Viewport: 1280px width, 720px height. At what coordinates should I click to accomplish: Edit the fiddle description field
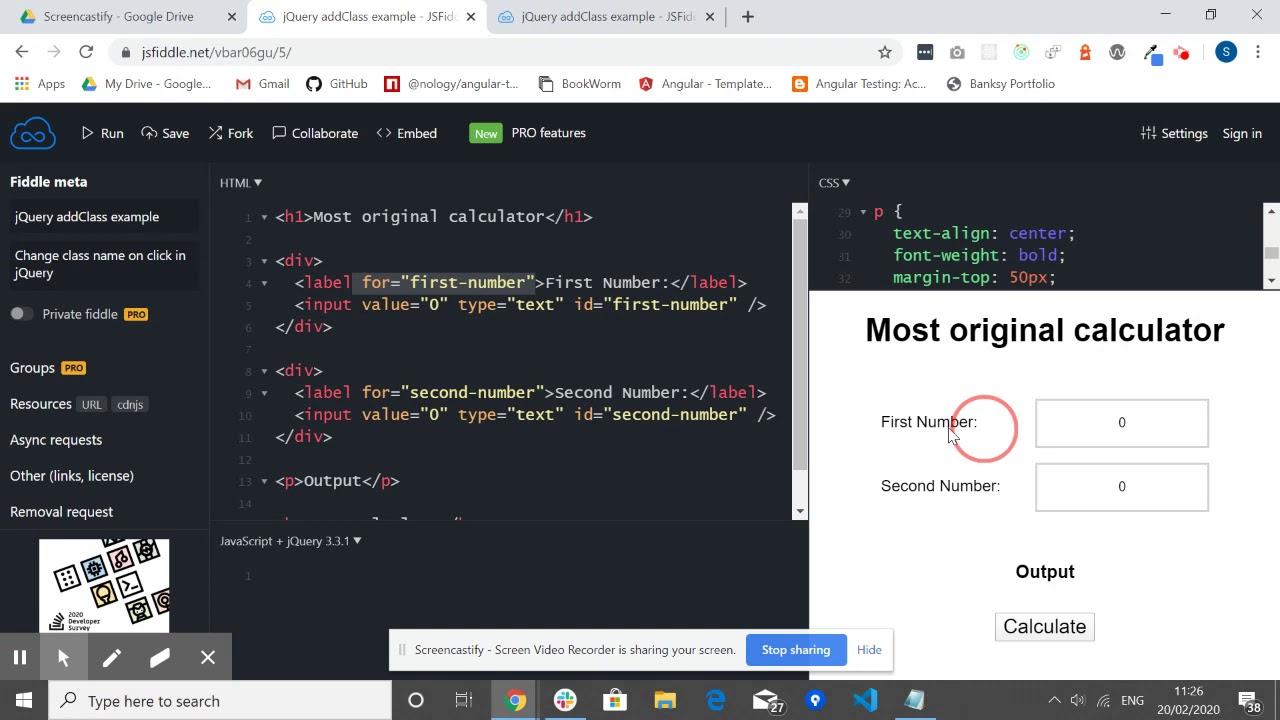point(104,264)
